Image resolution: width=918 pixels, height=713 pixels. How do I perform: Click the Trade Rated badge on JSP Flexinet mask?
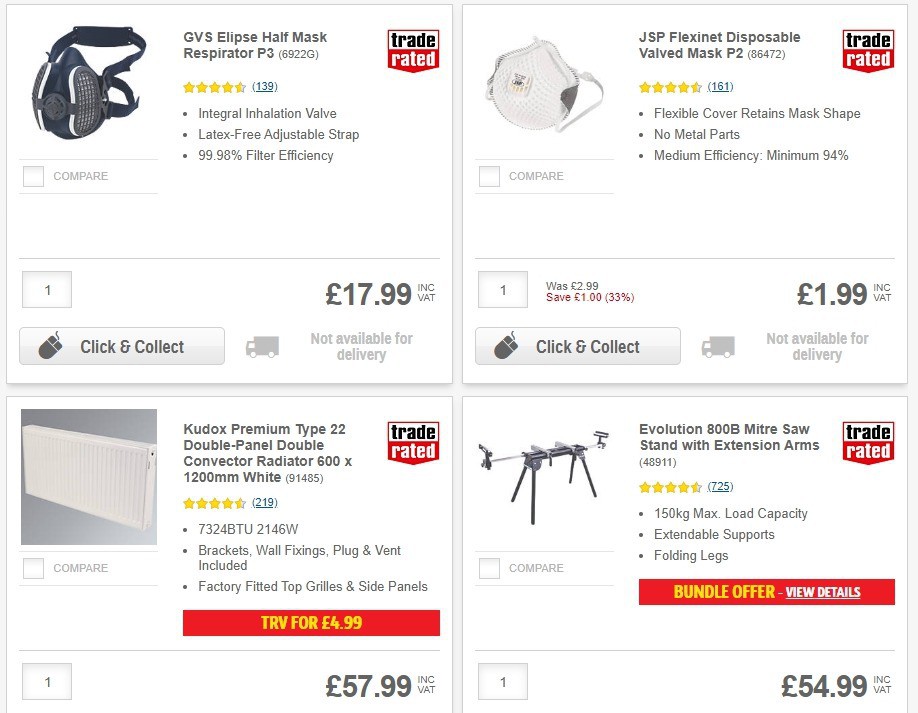867,50
